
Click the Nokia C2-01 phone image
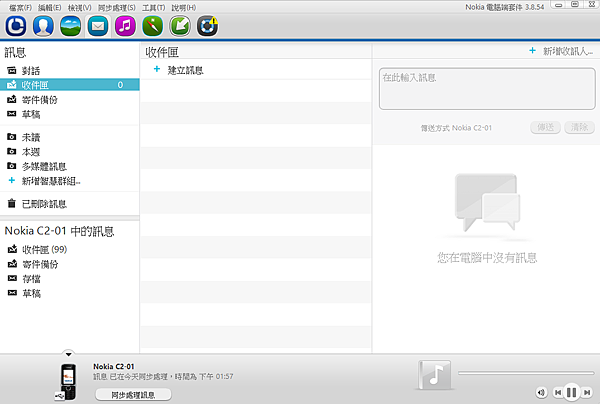[68, 381]
